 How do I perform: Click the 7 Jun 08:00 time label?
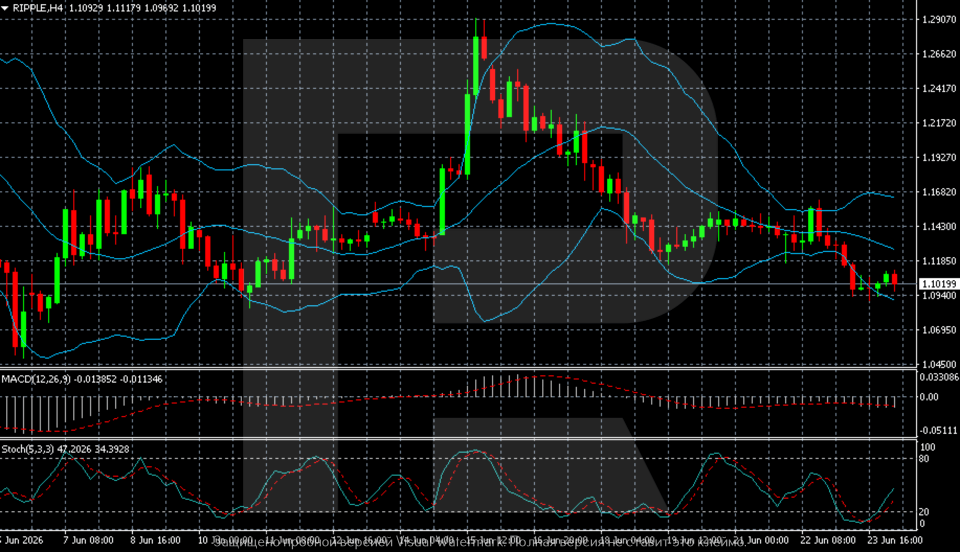pyautogui.click(x=88, y=540)
